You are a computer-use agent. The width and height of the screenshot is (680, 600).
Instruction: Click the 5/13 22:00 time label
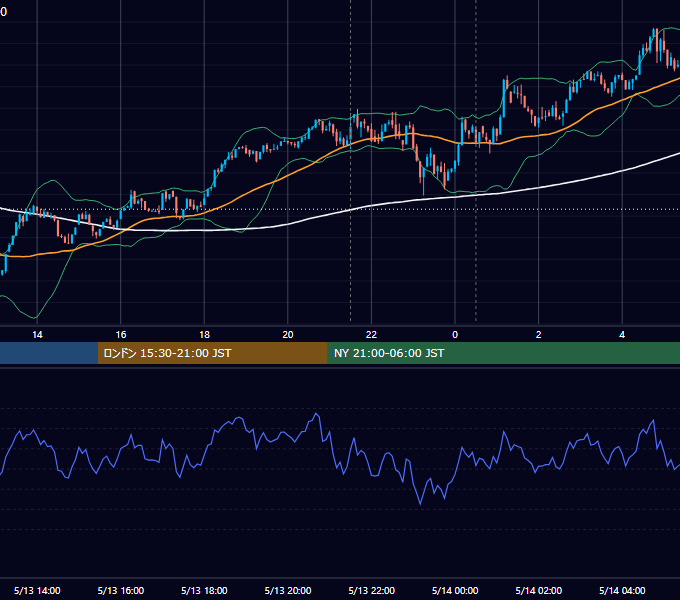(x=372, y=590)
